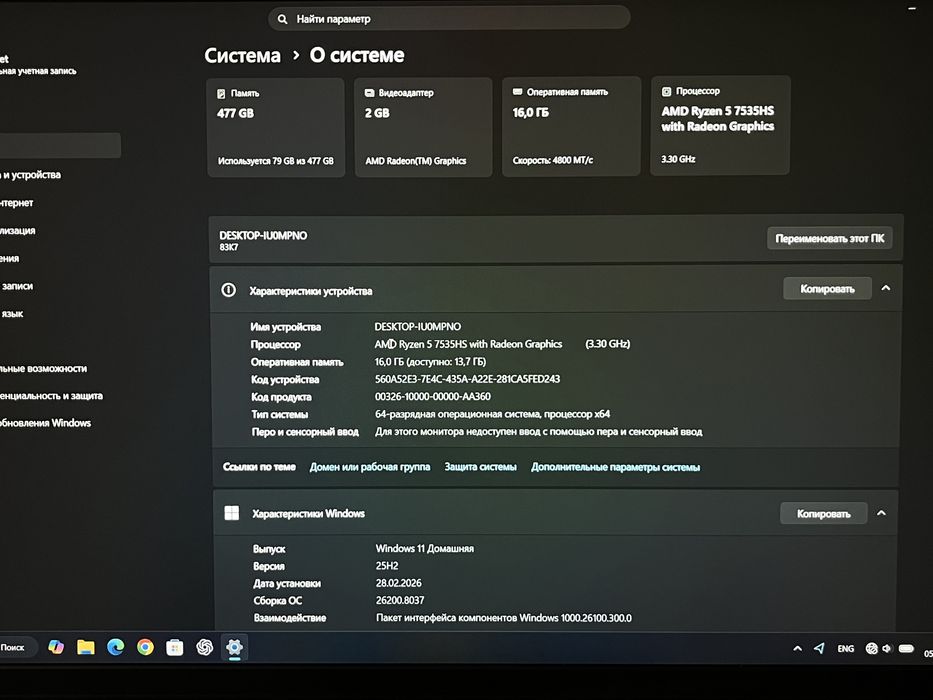Click the 64-разрядная операционная система text
Viewport: 933px width, 700px height.
click(x=492, y=414)
